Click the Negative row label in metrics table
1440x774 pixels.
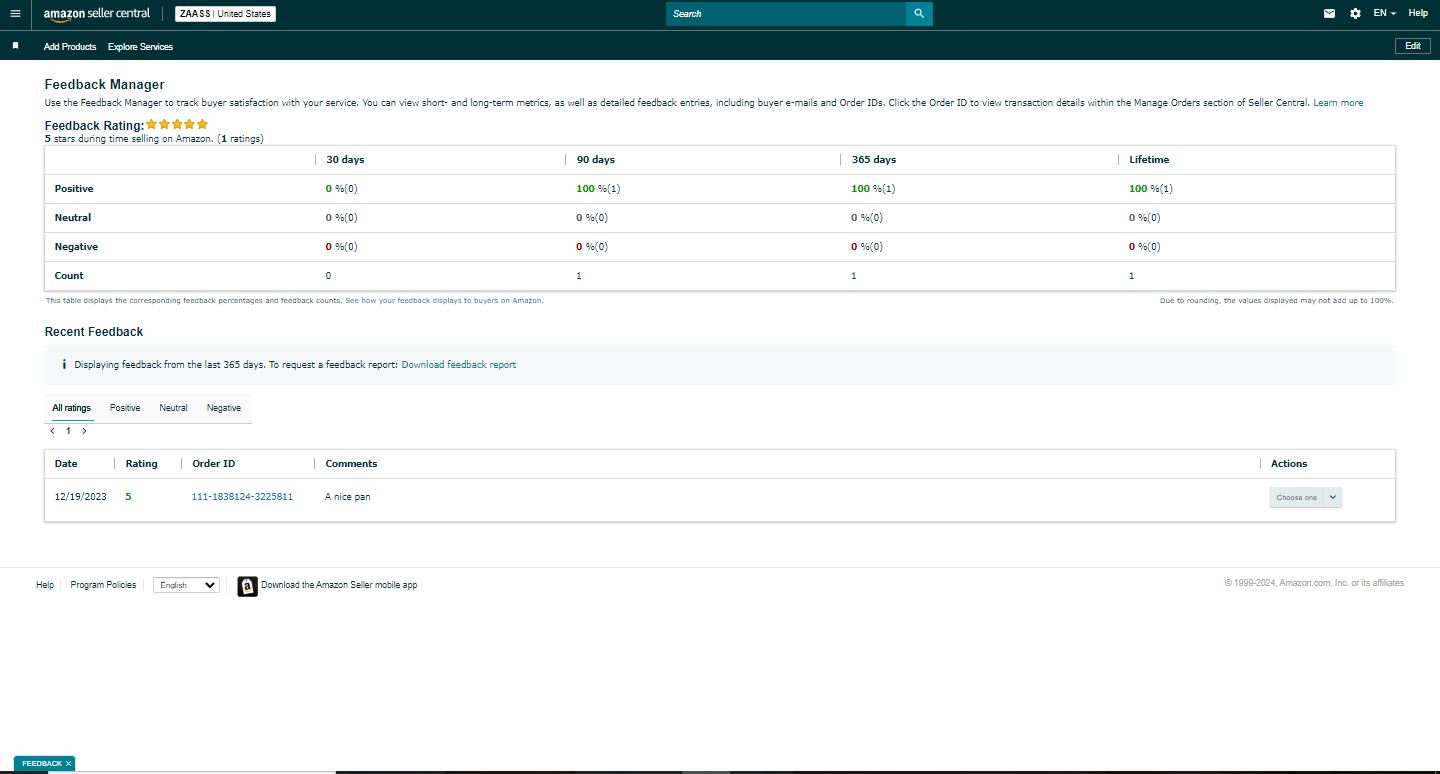[x=76, y=247]
